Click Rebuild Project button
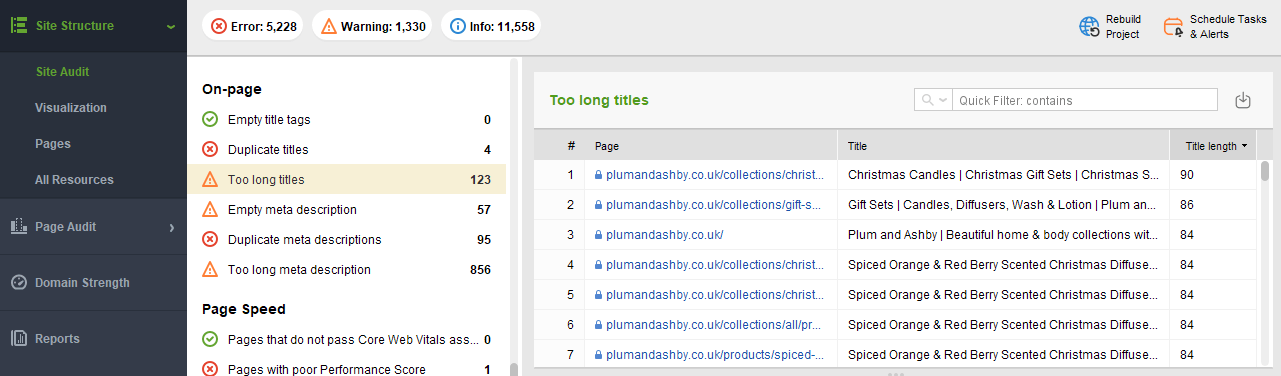1281x376 pixels. (1110, 27)
